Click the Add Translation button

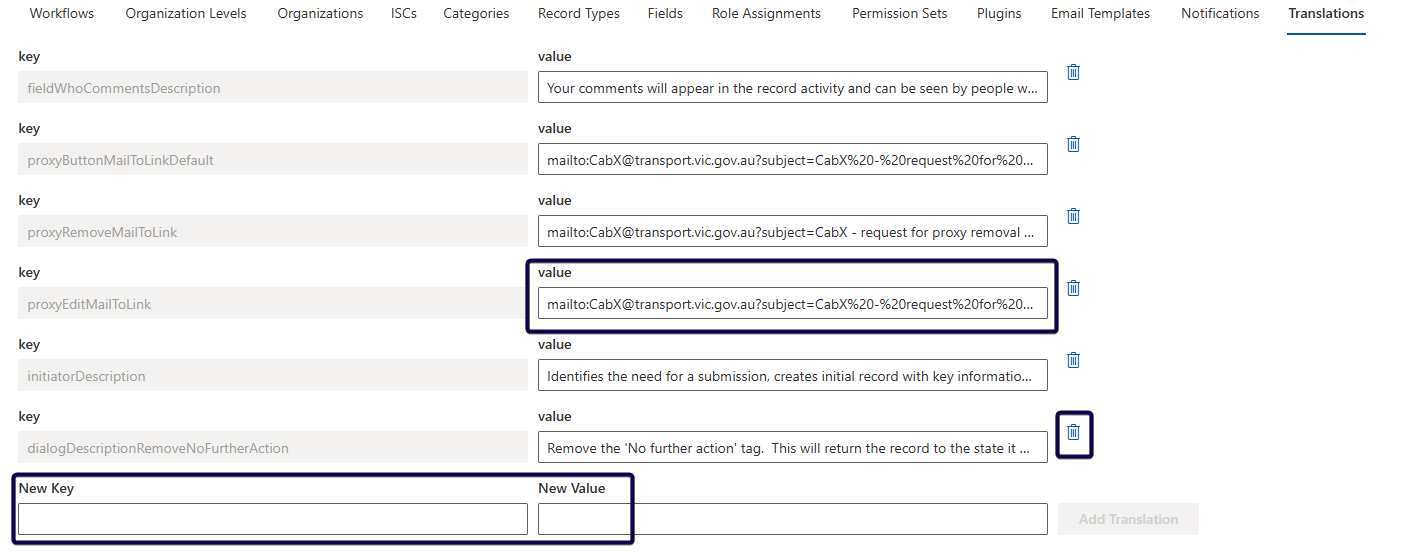[x=1128, y=519]
